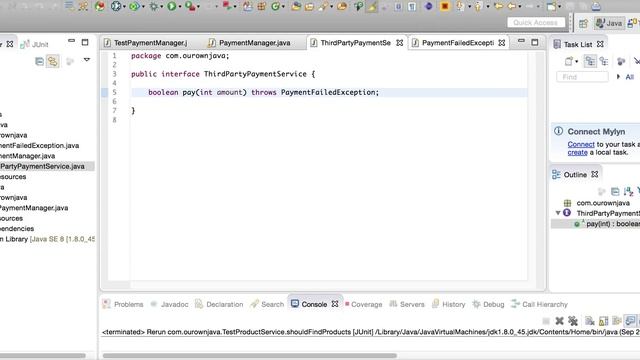Click line 5 pay method declaration

click(263, 92)
